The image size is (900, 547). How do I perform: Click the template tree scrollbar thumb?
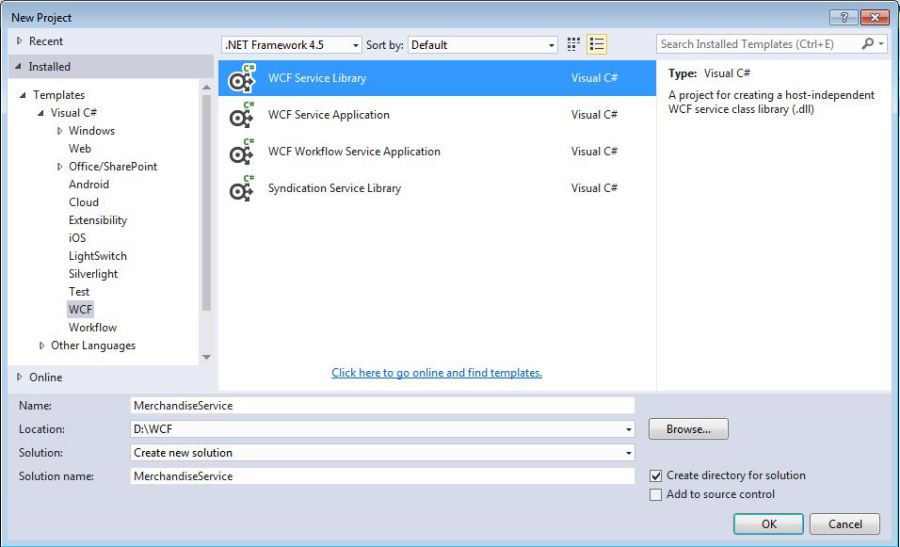pyautogui.click(x=207, y=203)
